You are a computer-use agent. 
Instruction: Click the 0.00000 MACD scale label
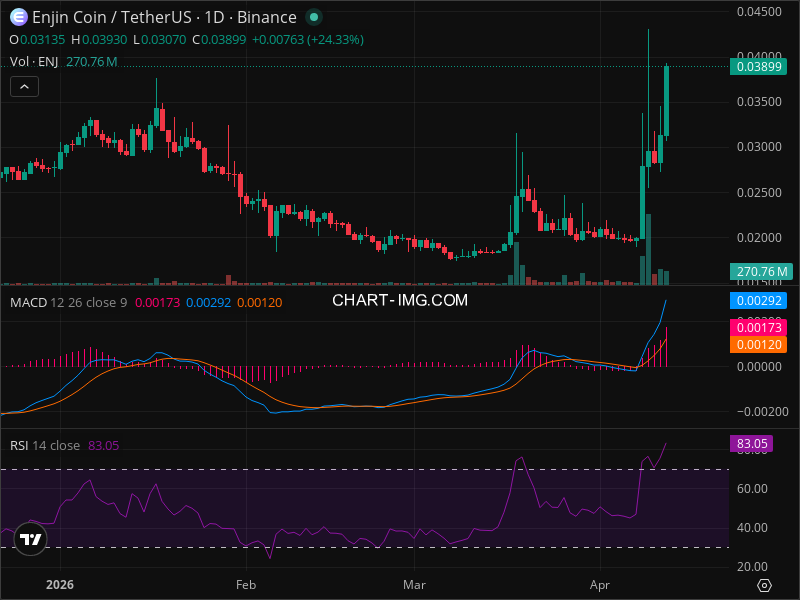759,367
